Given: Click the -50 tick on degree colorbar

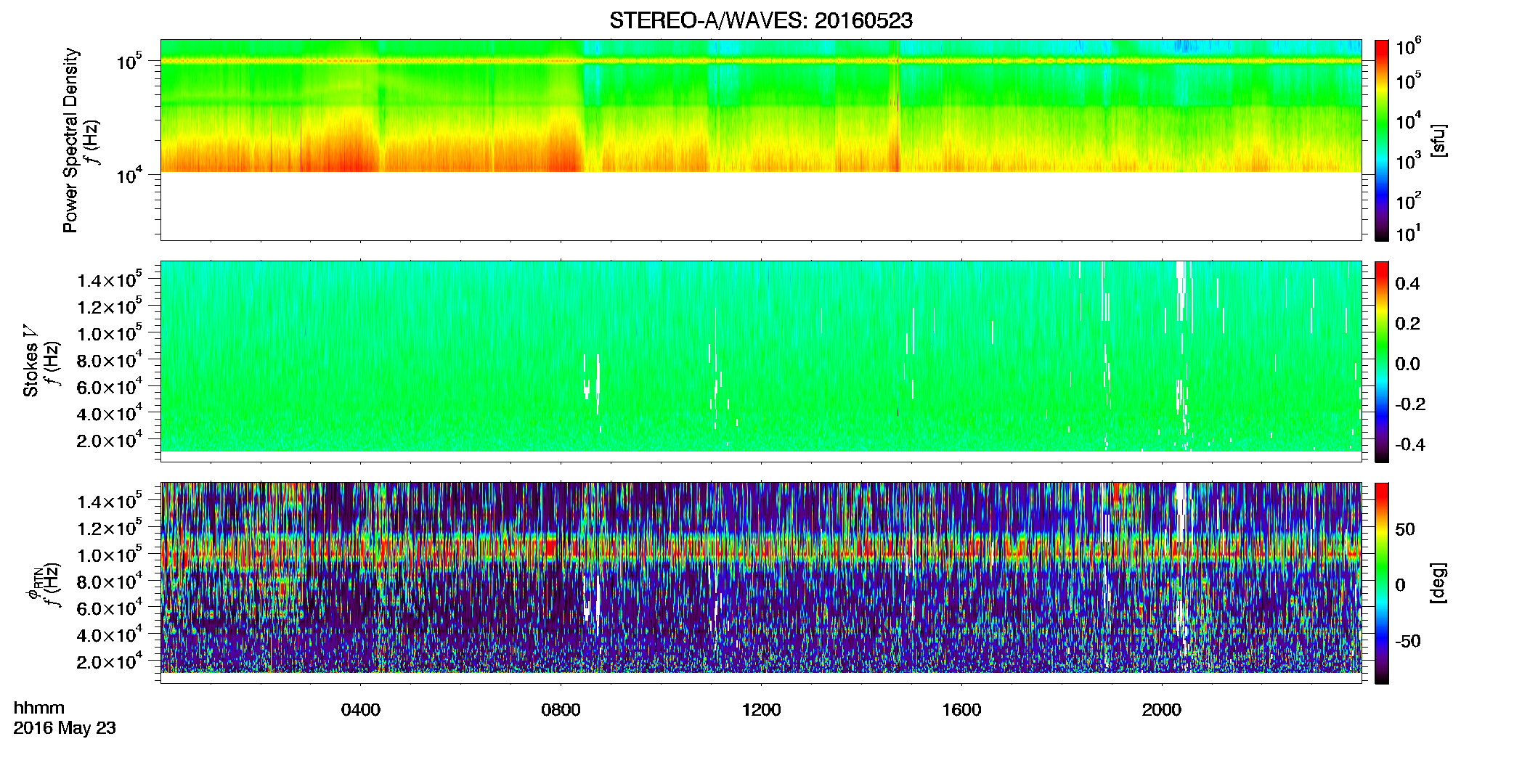Looking at the screenshot, I should [x=1407, y=641].
